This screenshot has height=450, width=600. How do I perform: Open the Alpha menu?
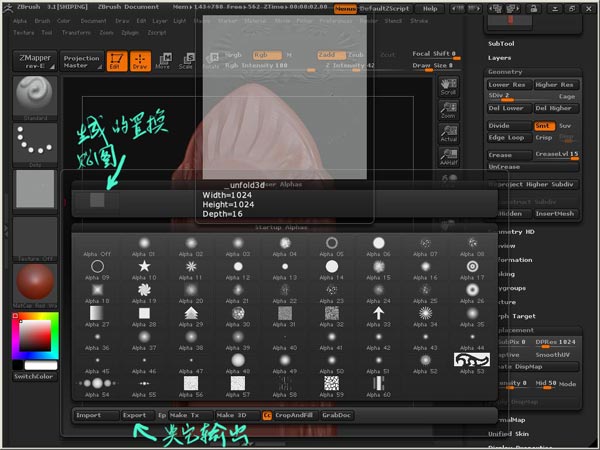(20, 21)
